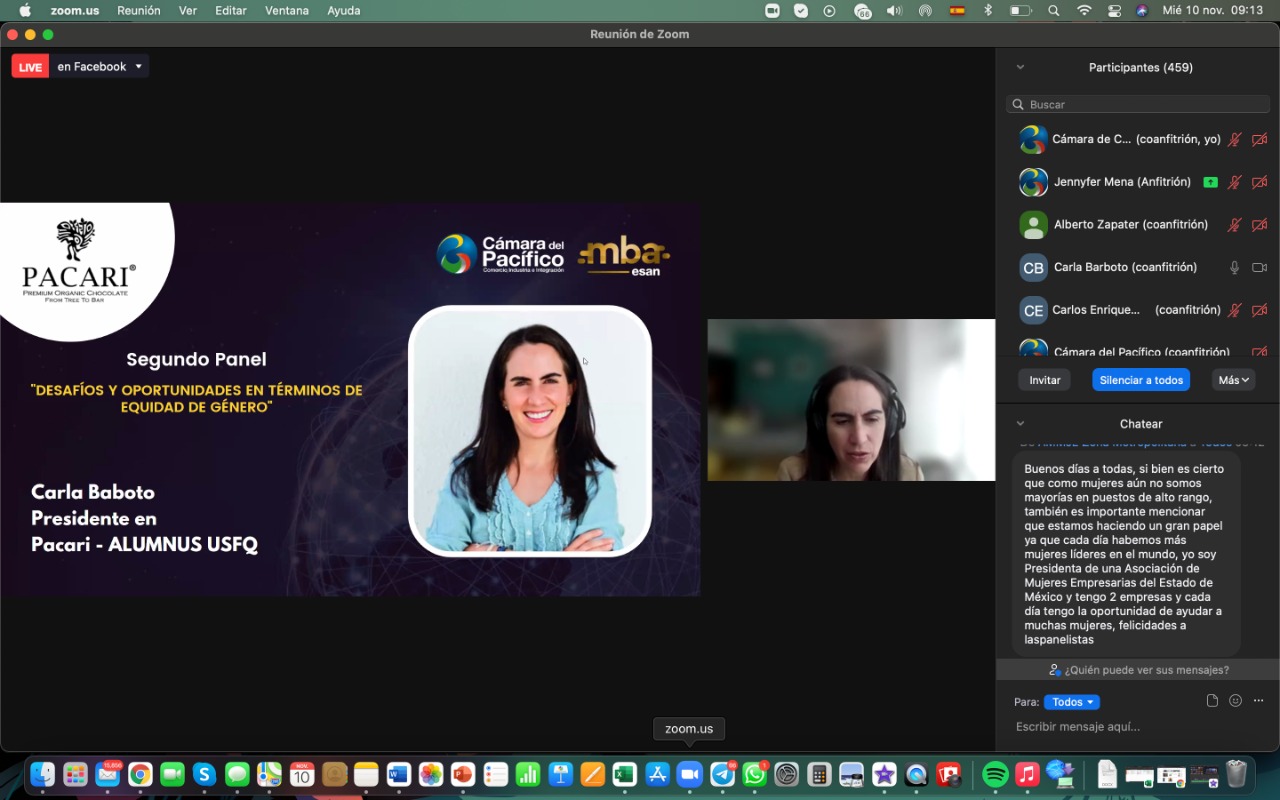Viewport: 1280px width, 800px height.
Task: Click the Siri icon in menu bar
Action: click(1142, 10)
